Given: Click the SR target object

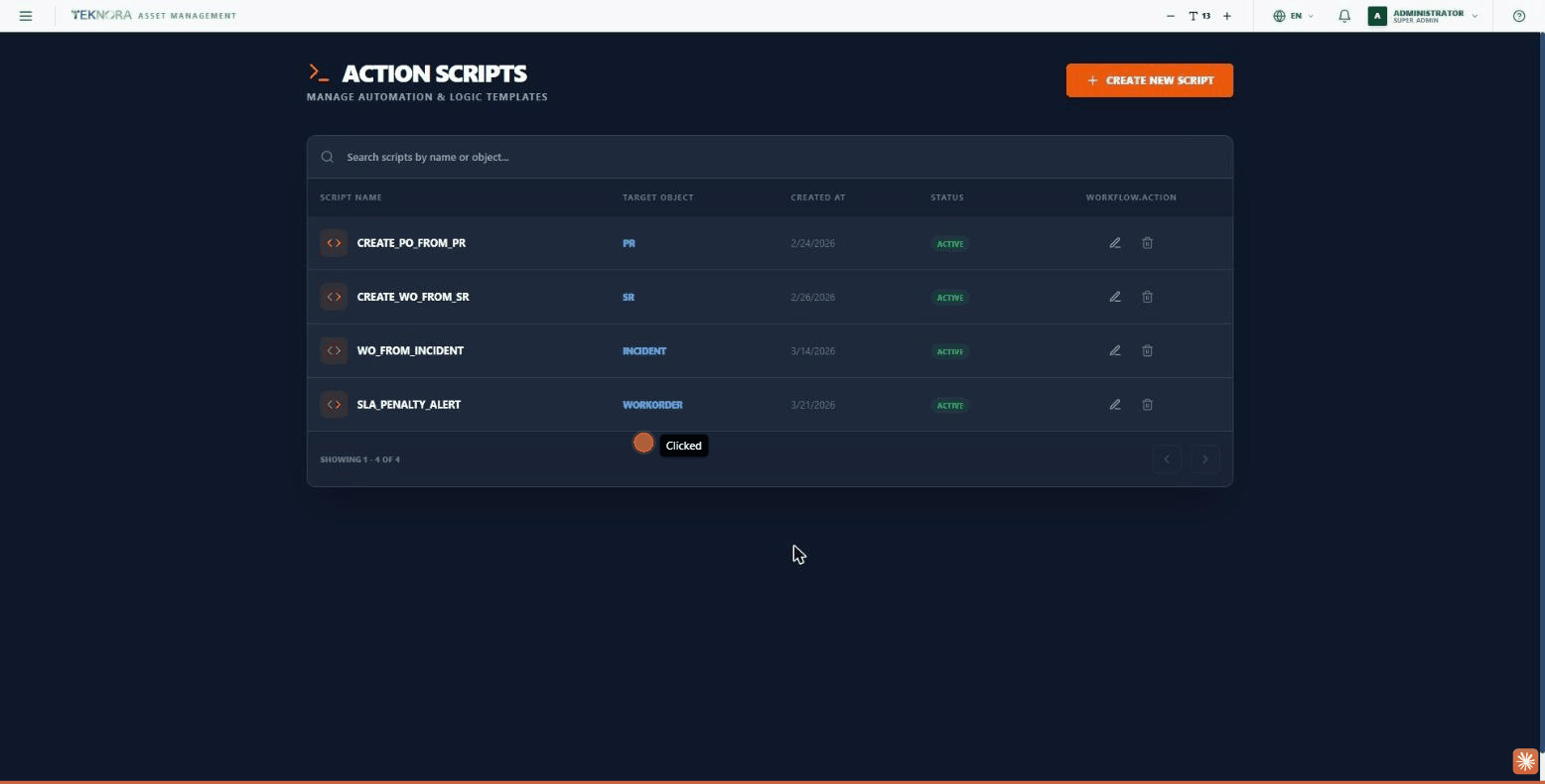Looking at the screenshot, I should coord(629,297).
